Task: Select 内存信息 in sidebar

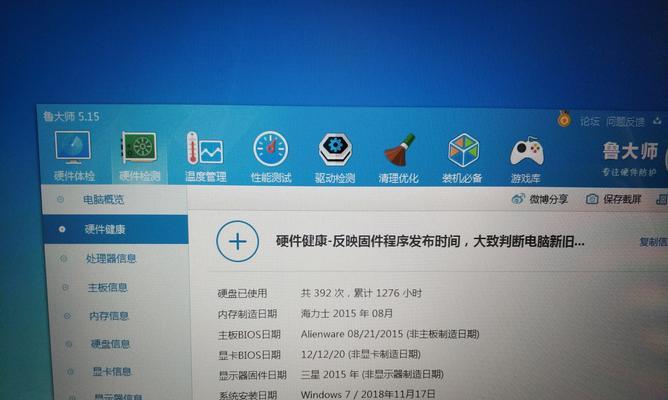Action: pyautogui.click(x=109, y=316)
